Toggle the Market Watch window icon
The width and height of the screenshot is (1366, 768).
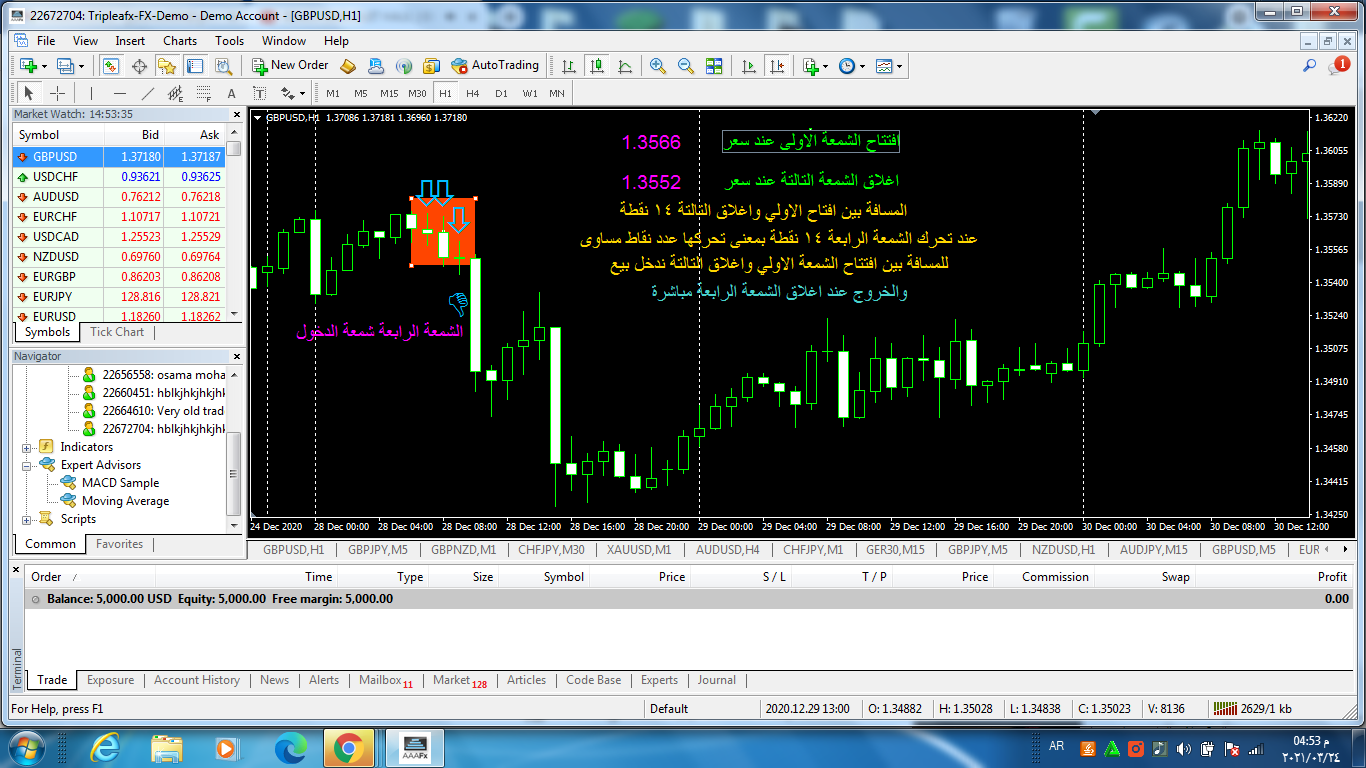pos(111,66)
